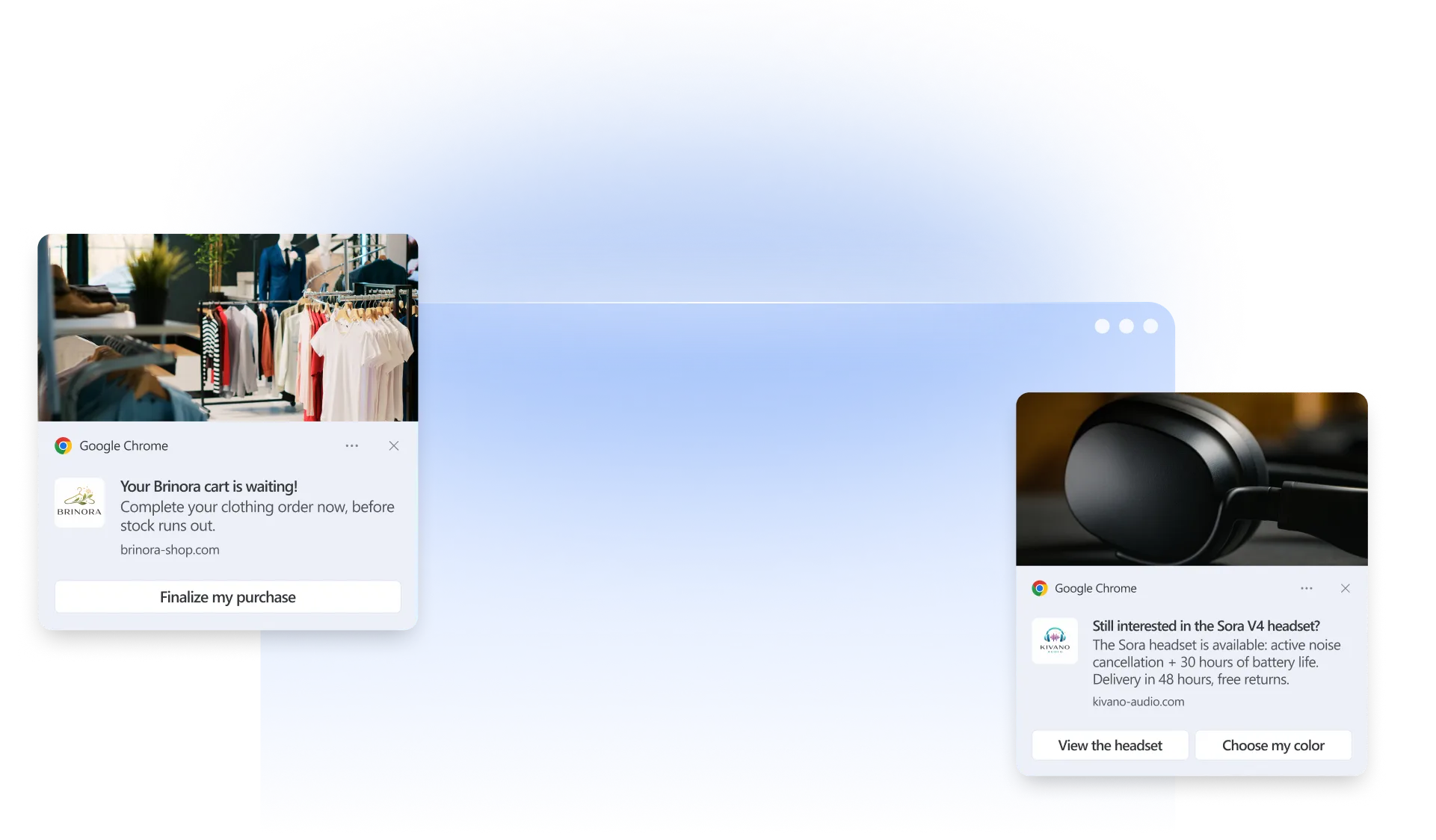
Task: Click the Kivano Audio logo icon
Action: (x=1055, y=641)
